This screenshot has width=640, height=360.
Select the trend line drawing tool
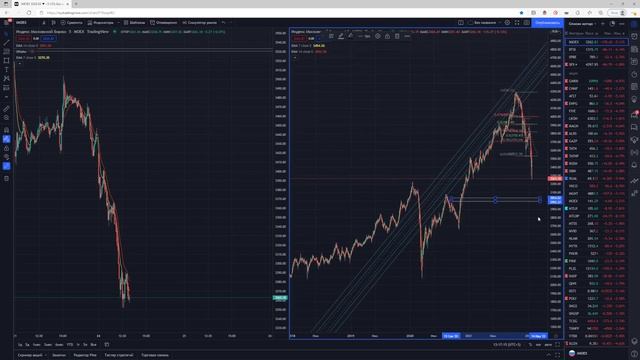coord(6,43)
